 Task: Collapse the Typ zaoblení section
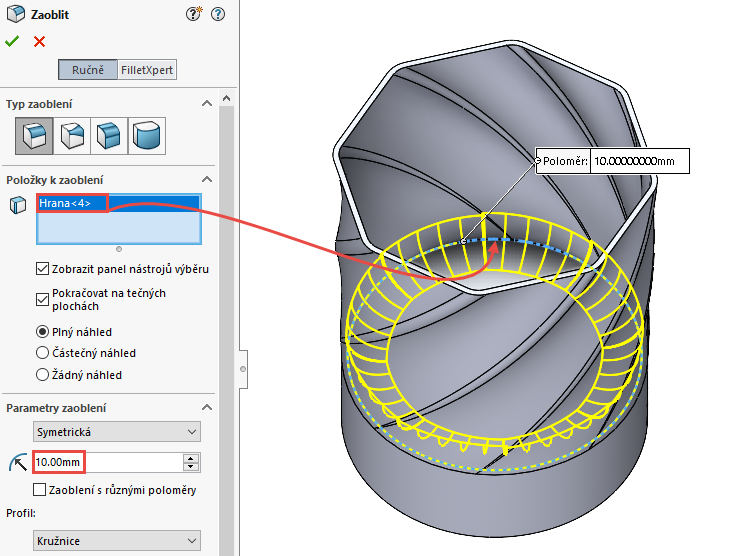207,103
